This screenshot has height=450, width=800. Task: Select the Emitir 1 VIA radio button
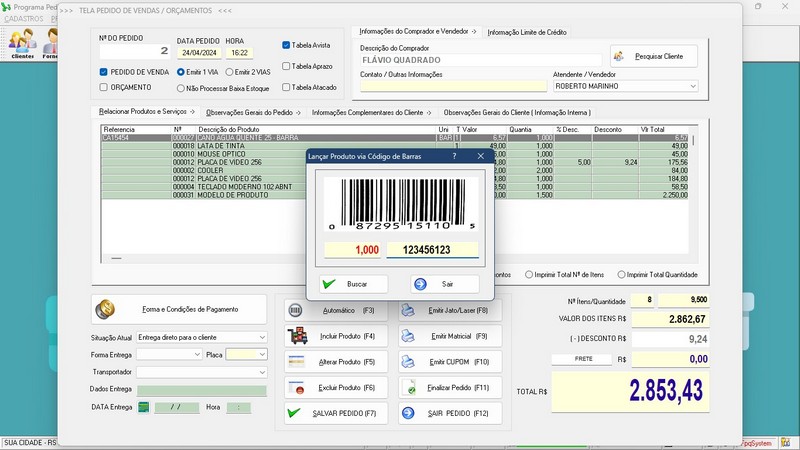181,72
